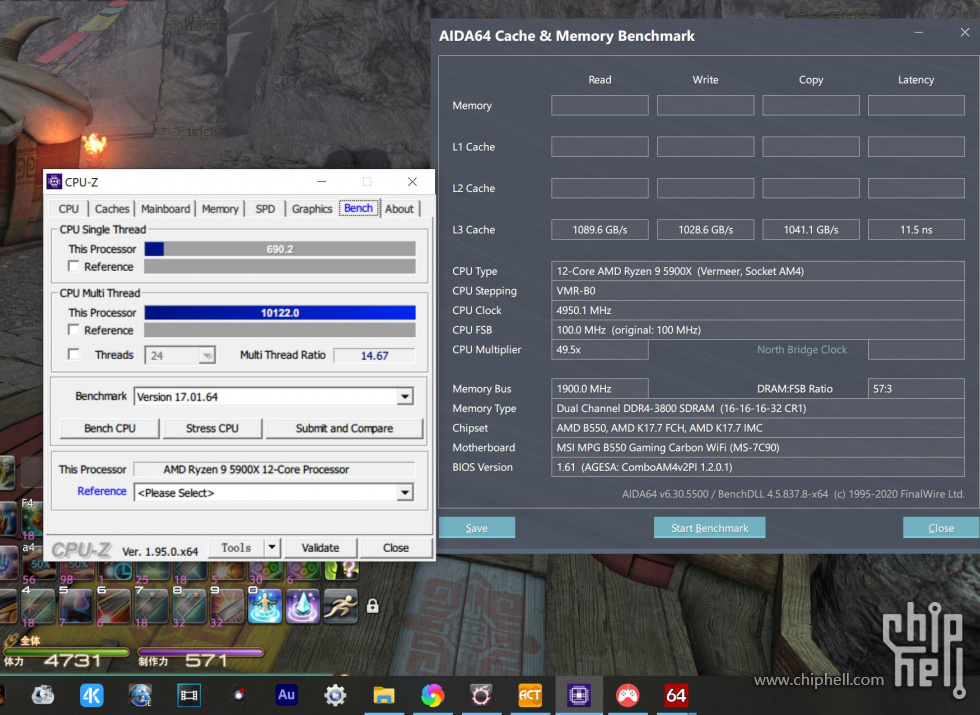Click the multi thread score bar 10122.0
Viewport: 980px width, 715px height.
pyautogui.click(x=280, y=312)
